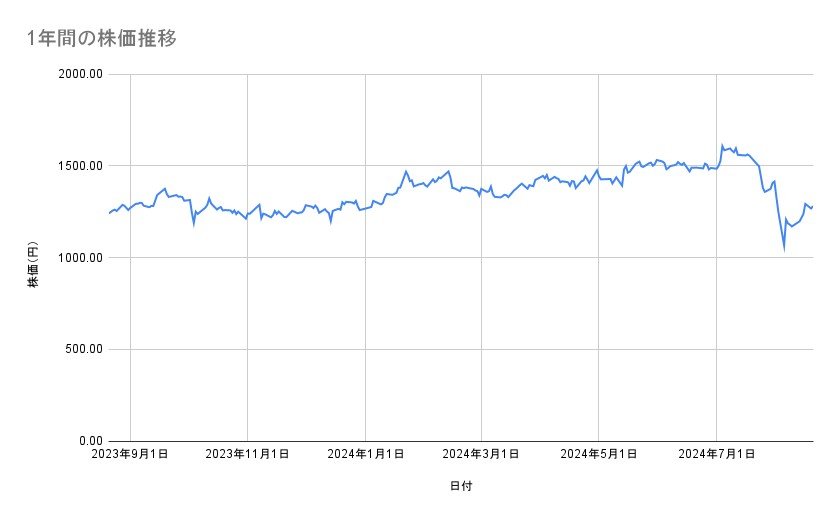The height and width of the screenshot is (519, 839).
Task: Select the first data point of the line
Action: [x=108, y=213]
